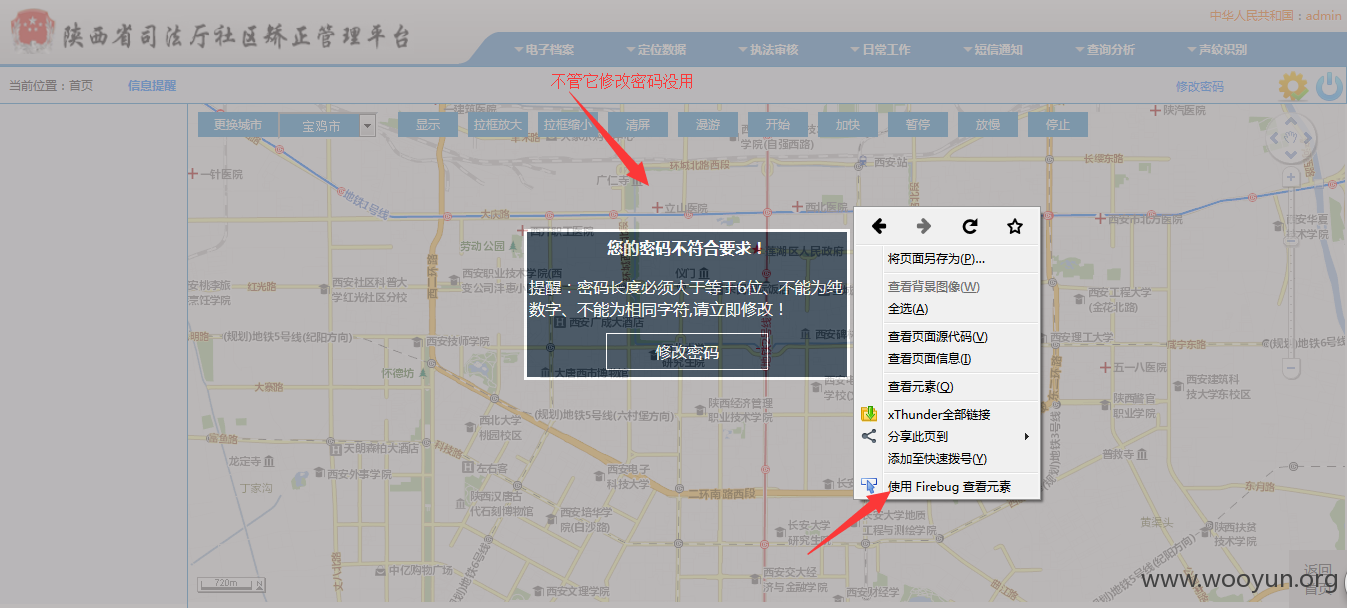Click the xThunder download icon
This screenshot has height=608, width=1347.
(x=869, y=414)
